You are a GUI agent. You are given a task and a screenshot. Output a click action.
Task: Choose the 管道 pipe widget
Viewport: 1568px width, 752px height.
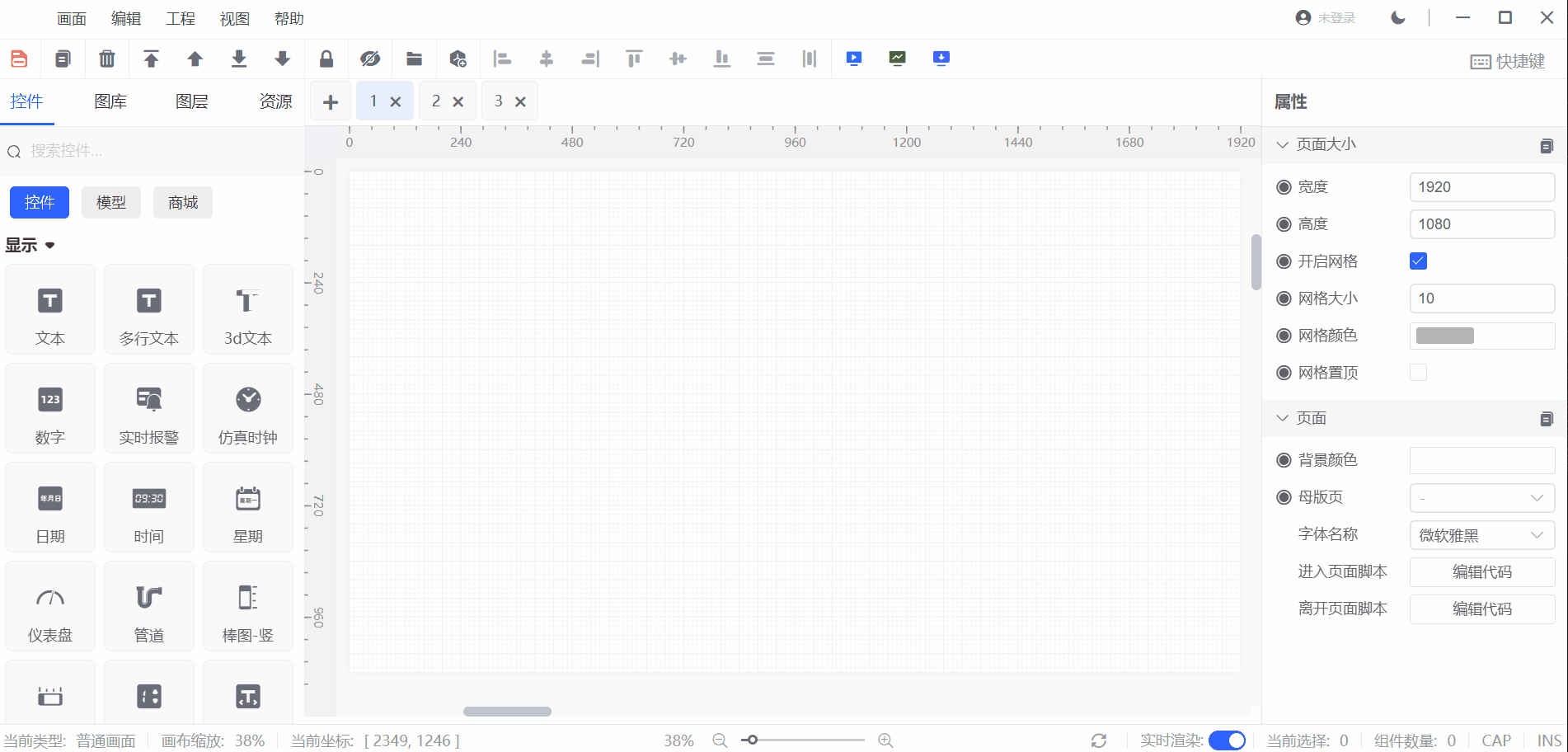tap(149, 607)
